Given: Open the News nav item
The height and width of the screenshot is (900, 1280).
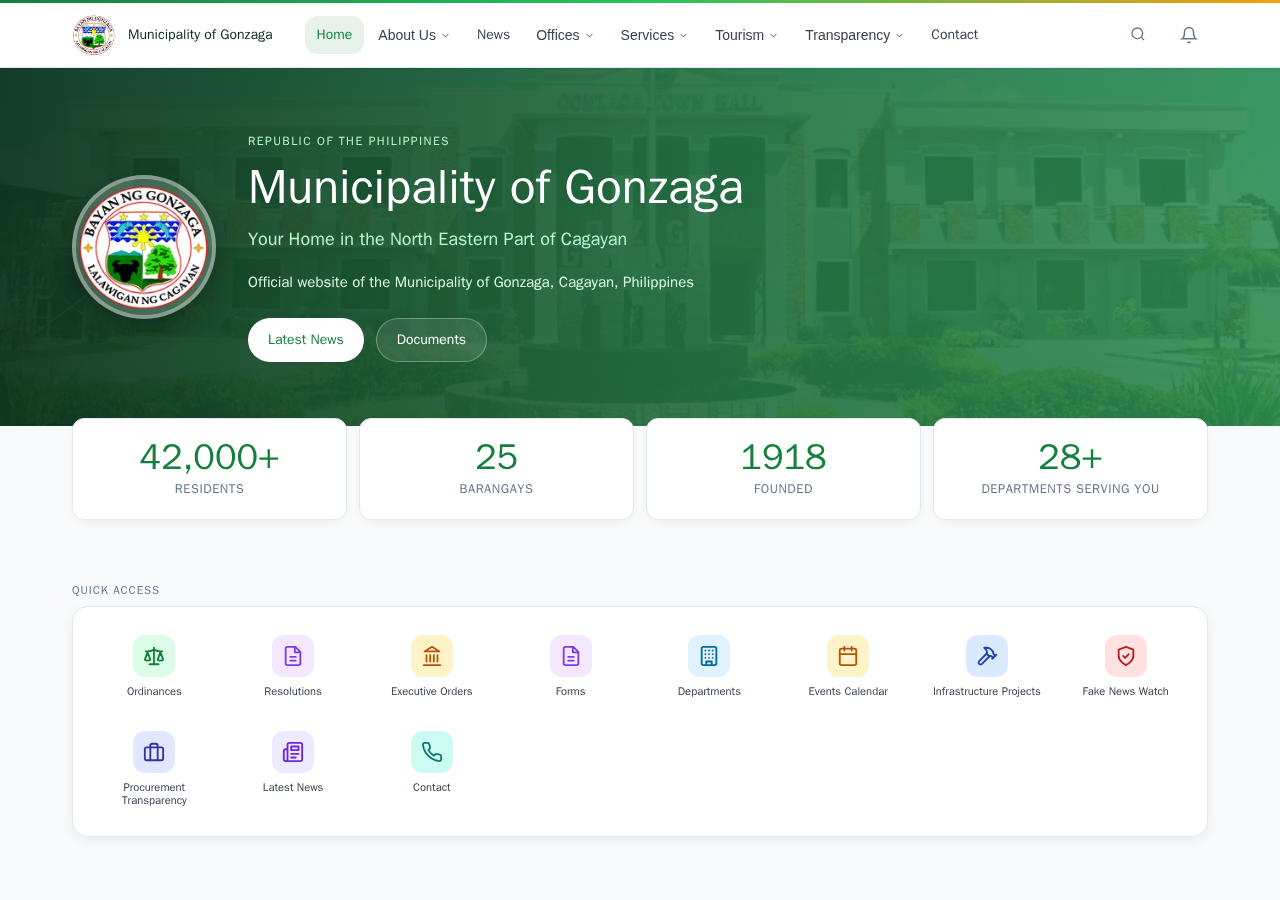Looking at the screenshot, I should pos(493,35).
